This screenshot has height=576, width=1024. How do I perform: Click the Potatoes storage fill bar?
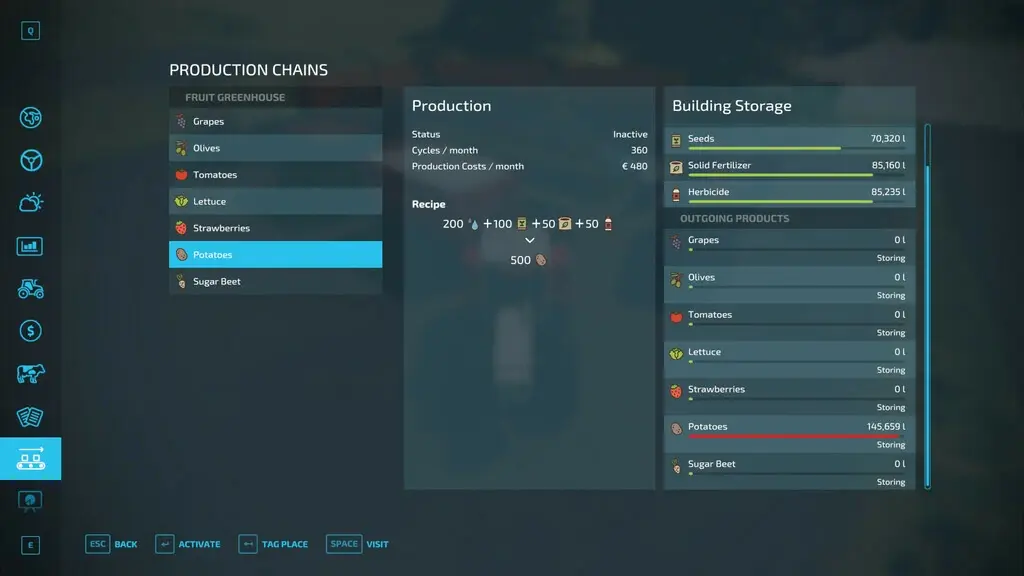[x=796, y=436]
